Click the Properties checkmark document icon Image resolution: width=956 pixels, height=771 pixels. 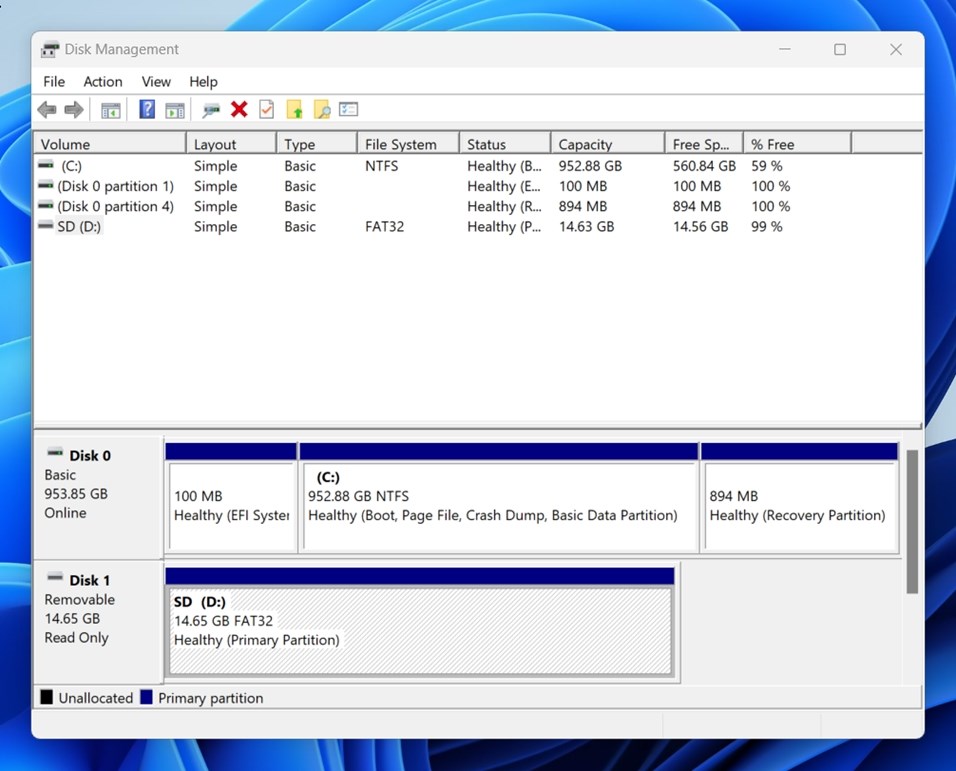click(x=266, y=109)
